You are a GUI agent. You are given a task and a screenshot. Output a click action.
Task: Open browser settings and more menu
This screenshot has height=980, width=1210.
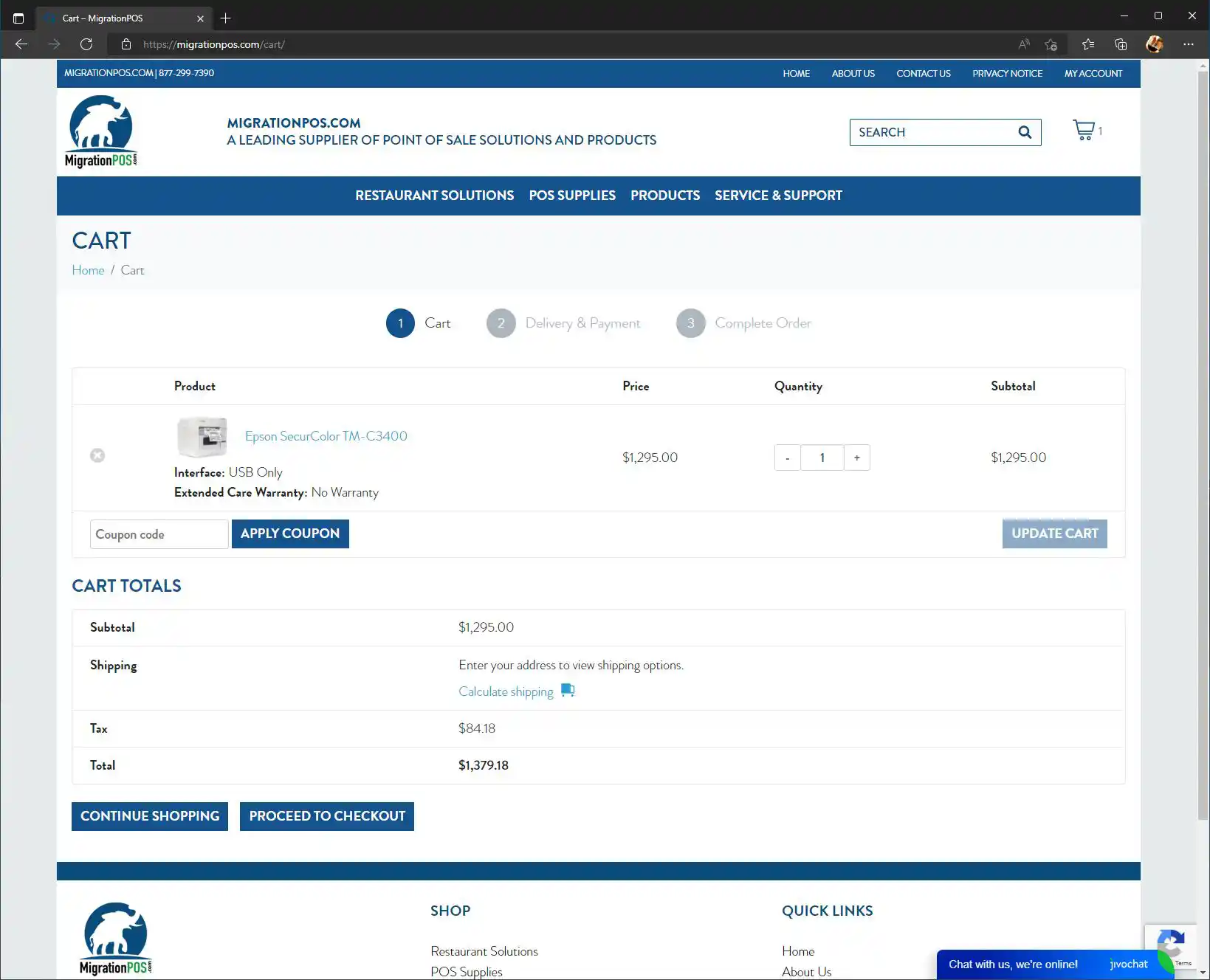click(x=1189, y=44)
